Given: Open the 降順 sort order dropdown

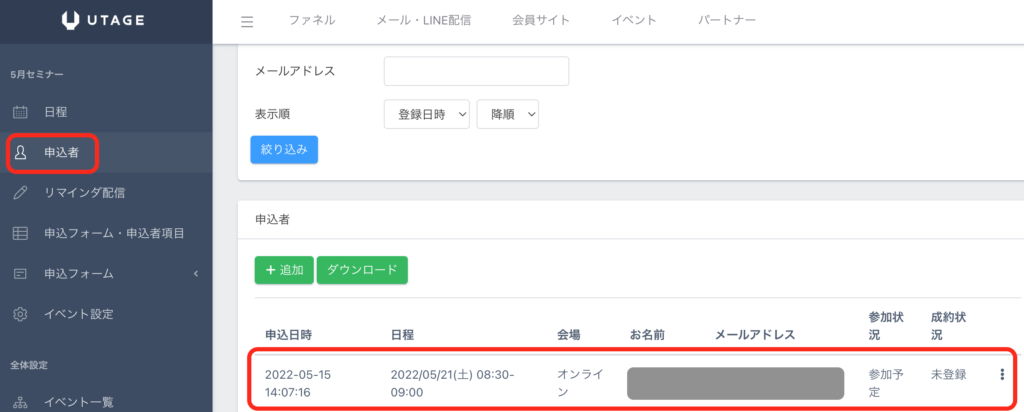Looking at the screenshot, I should [508, 115].
